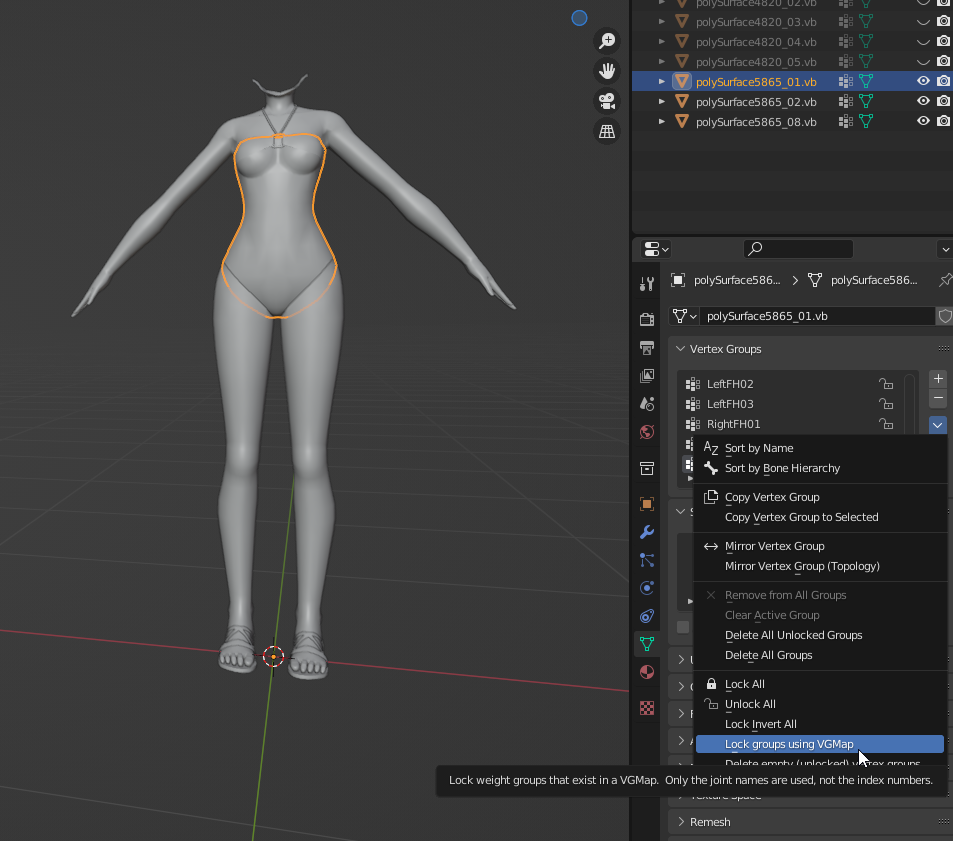Choose Lock groups using VGMap

pos(820,744)
